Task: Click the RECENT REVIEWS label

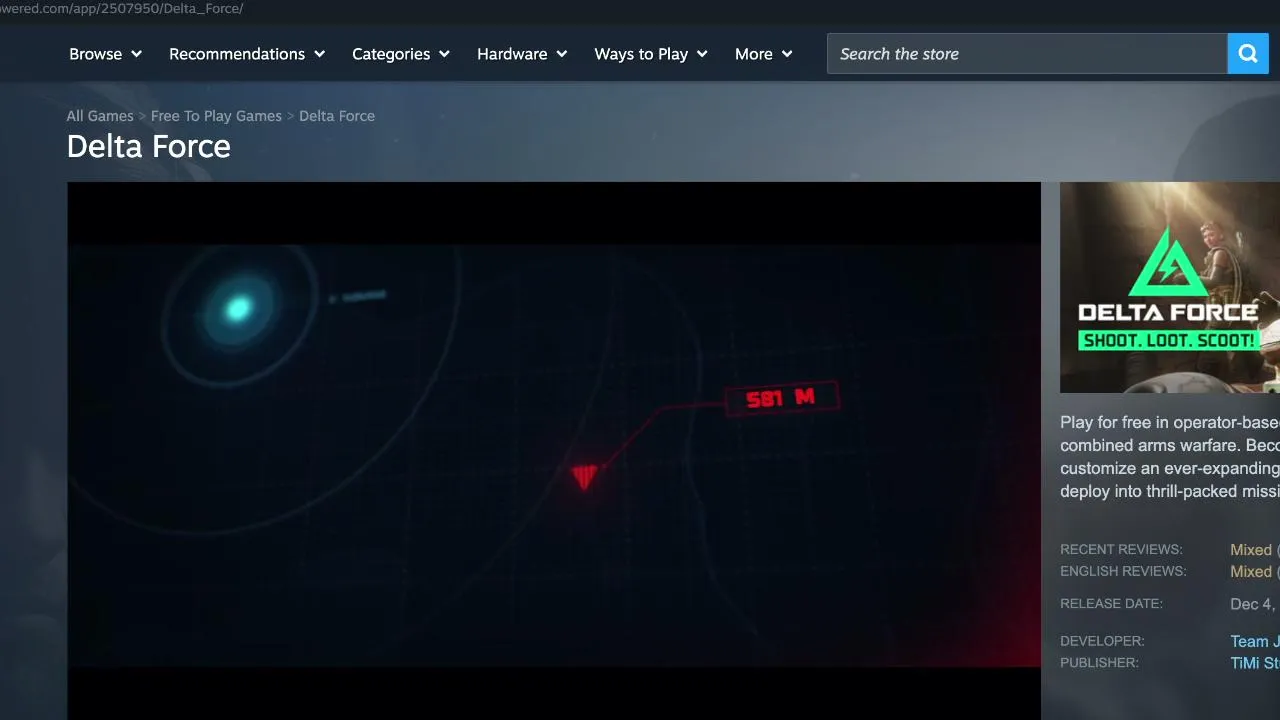Action: pyautogui.click(x=1121, y=550)
